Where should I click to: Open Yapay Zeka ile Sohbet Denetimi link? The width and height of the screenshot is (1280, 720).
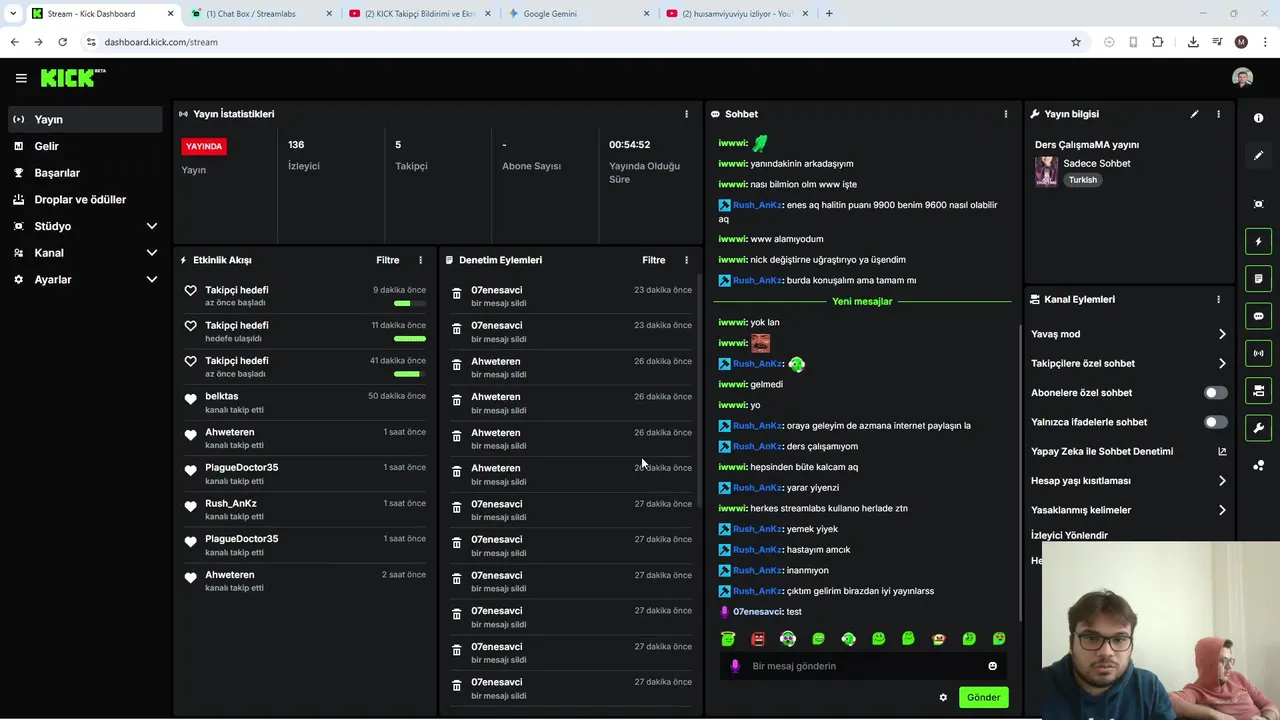click(x=1128, y=451)
